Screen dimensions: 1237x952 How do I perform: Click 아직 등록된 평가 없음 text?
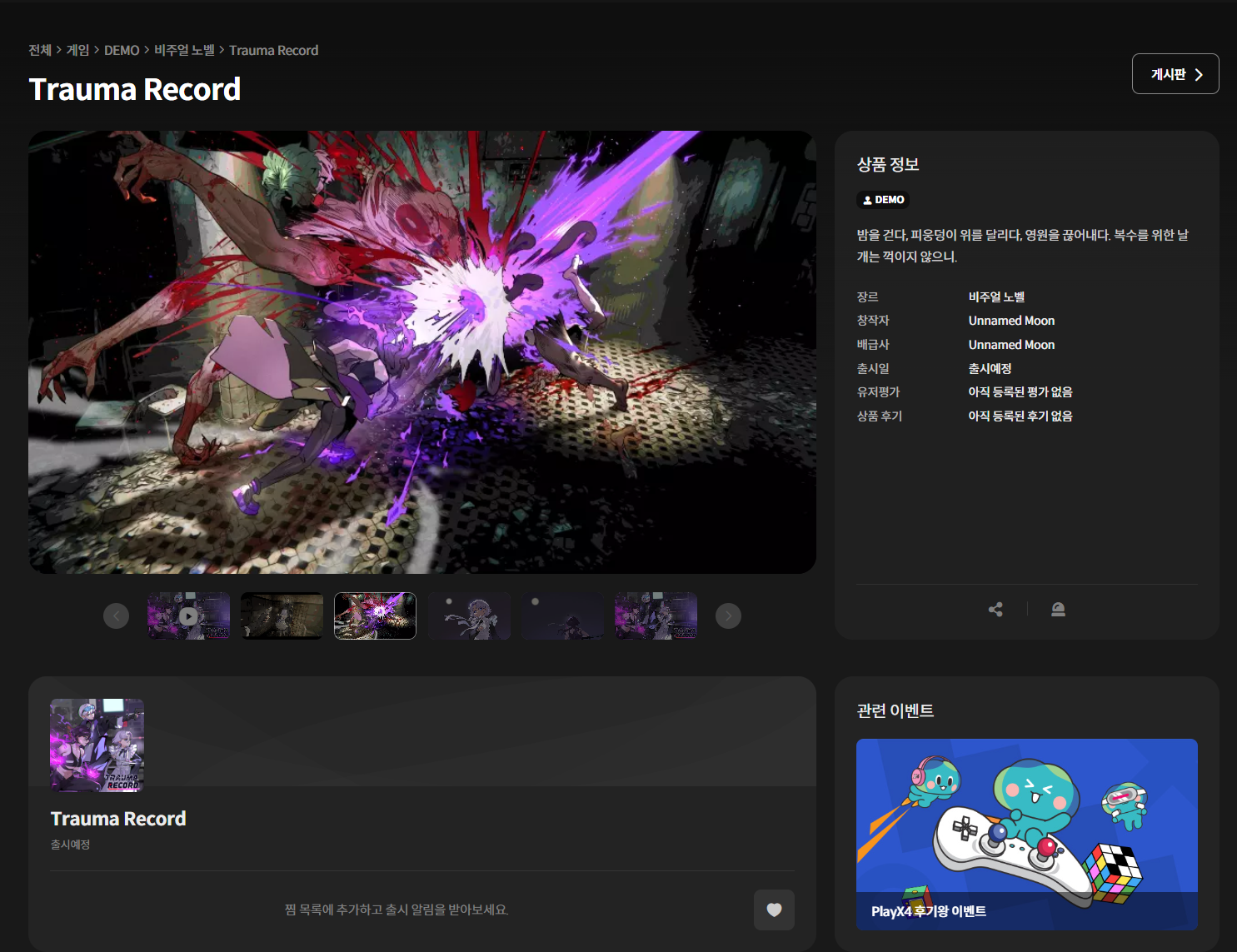tap(1020, 392)
